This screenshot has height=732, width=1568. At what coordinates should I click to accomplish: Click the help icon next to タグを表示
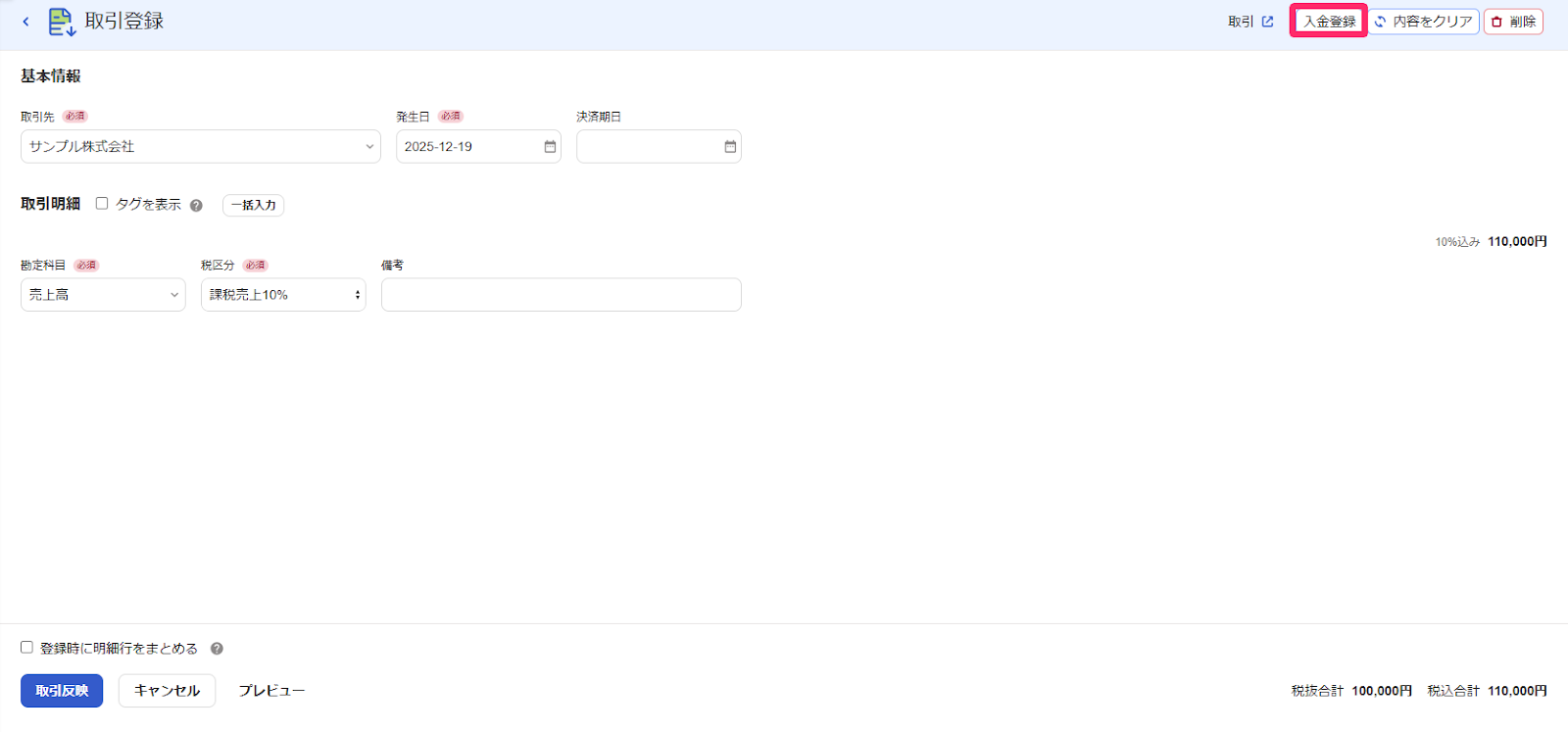[196, 206]
